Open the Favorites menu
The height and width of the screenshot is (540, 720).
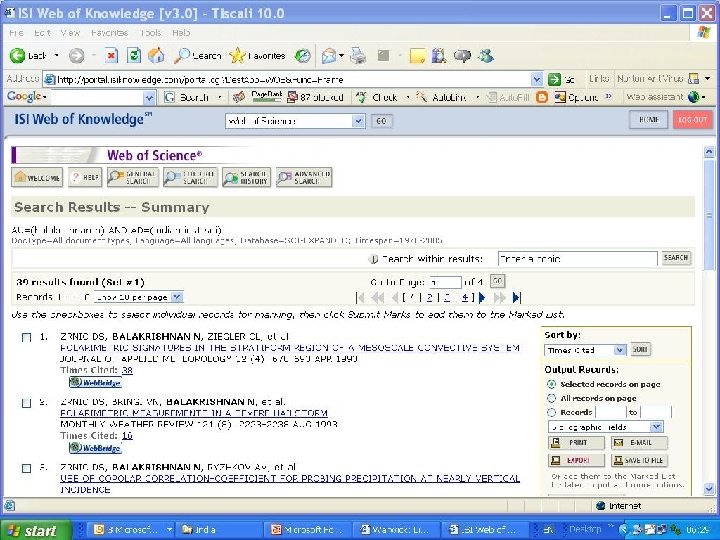click(x=109, y=33)
